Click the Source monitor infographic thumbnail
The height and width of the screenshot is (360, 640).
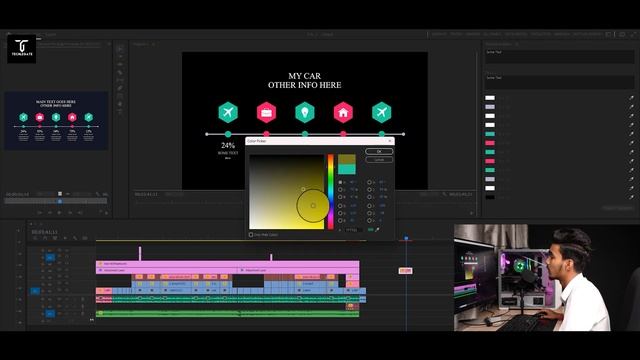coord(56,121)
